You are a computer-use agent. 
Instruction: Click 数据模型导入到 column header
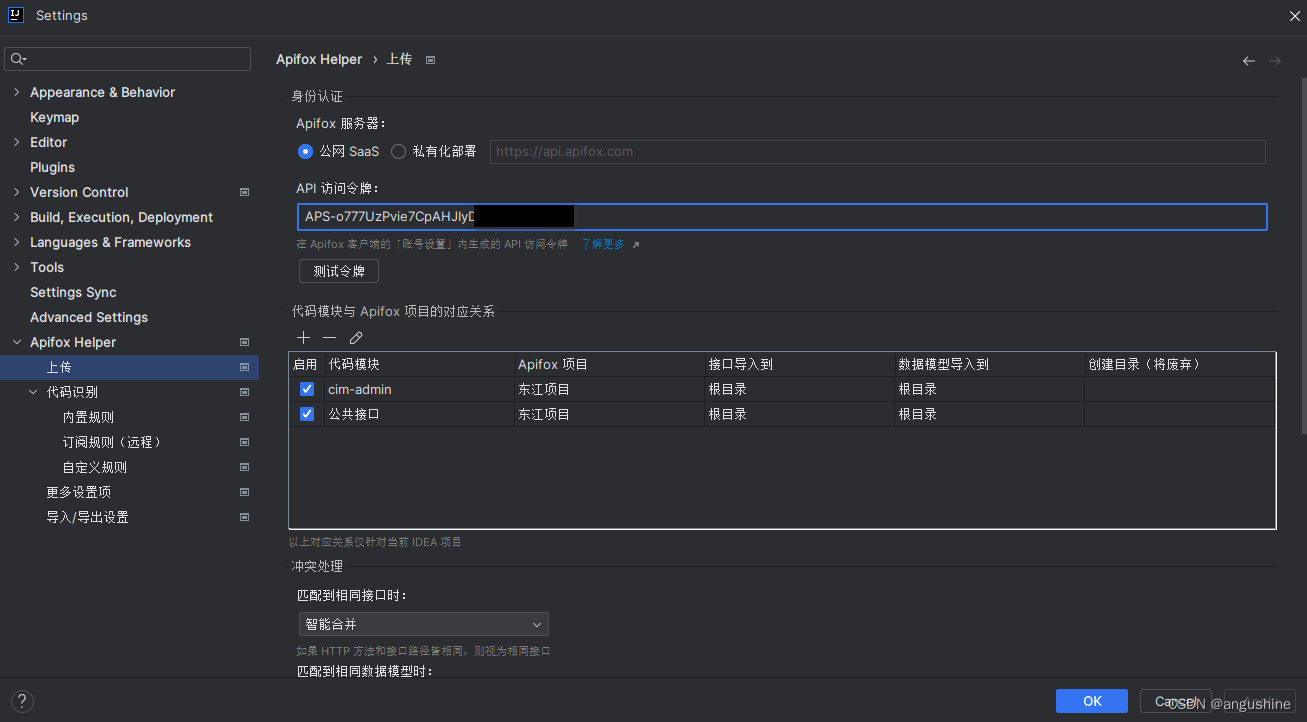pyautogui.click(x=988, y=364)
